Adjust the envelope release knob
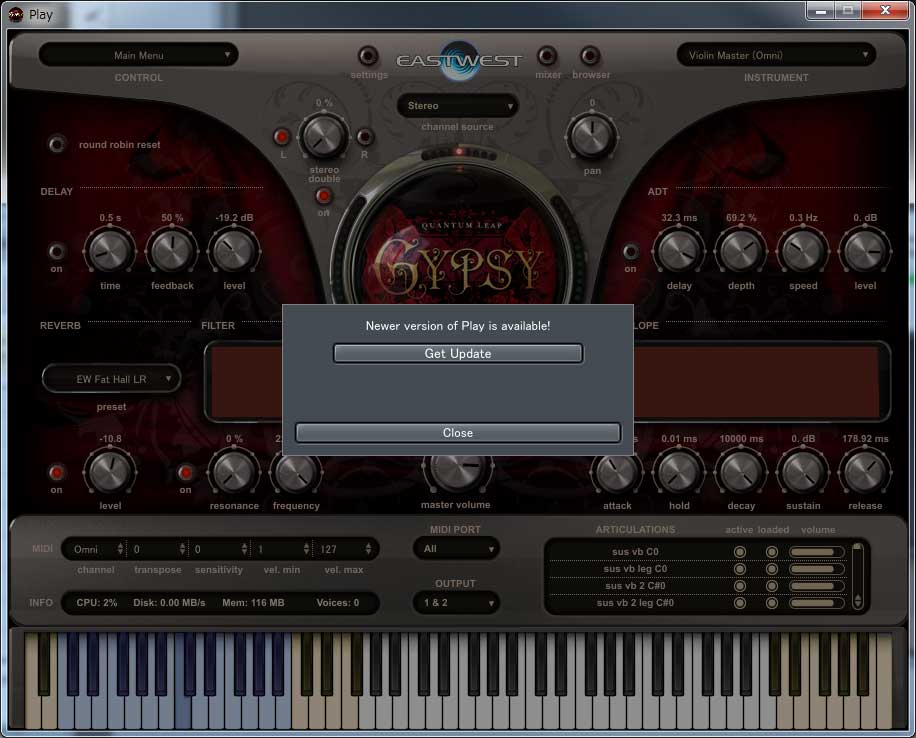916x738 pixels. pyautogui.click(x=865, y=472)
